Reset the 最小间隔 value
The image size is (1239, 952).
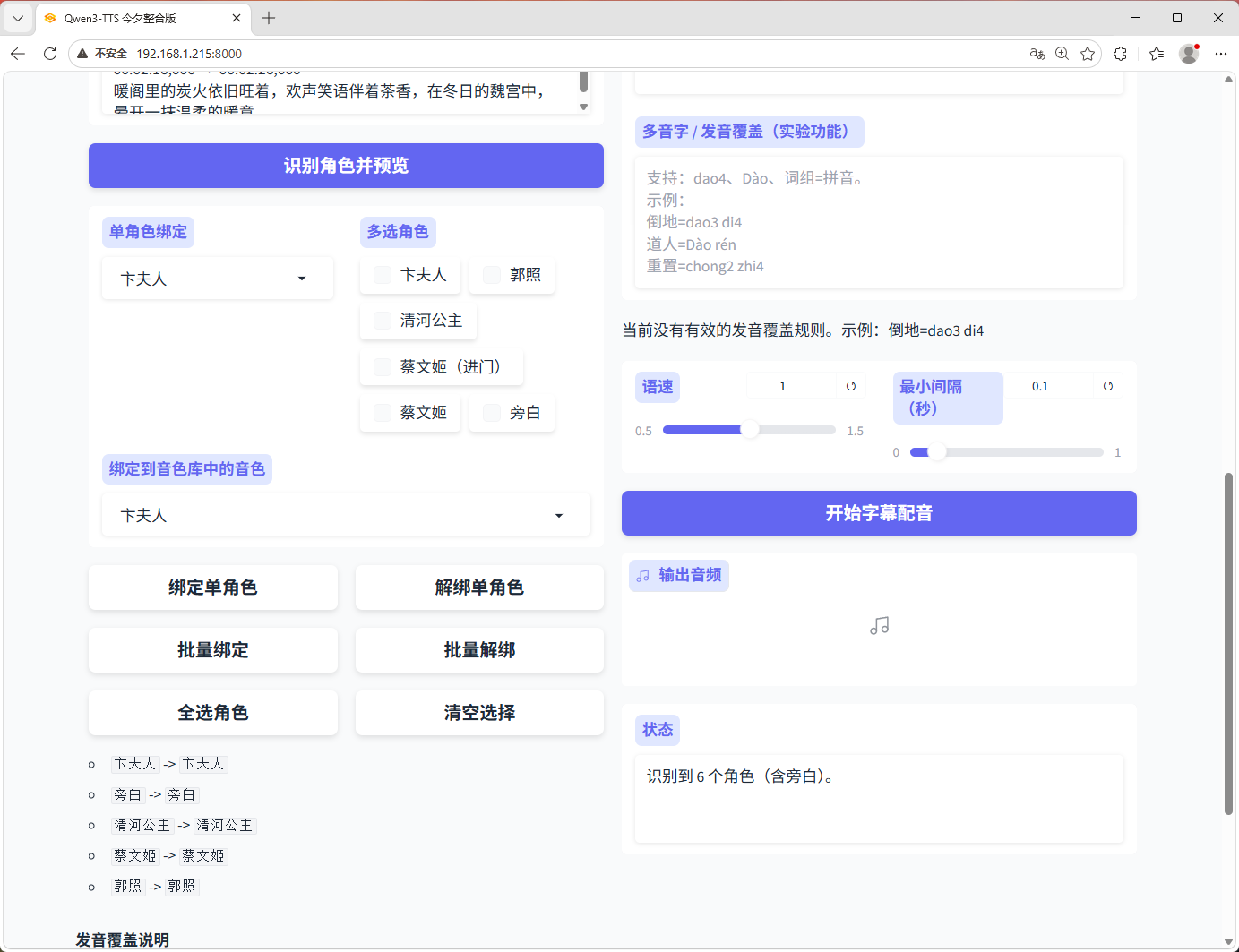pos(1108,386)
